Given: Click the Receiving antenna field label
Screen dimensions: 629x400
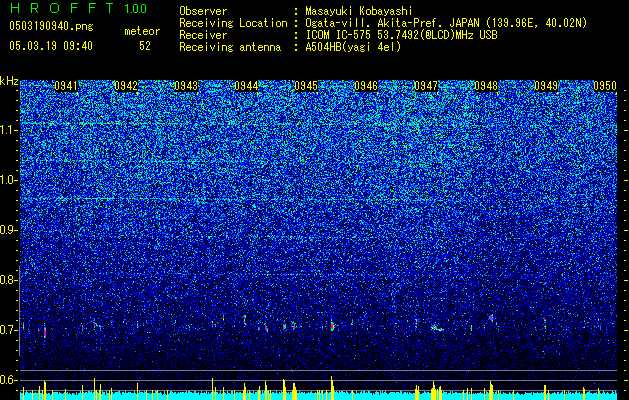Looking at the screenshot, I should 230,47.
